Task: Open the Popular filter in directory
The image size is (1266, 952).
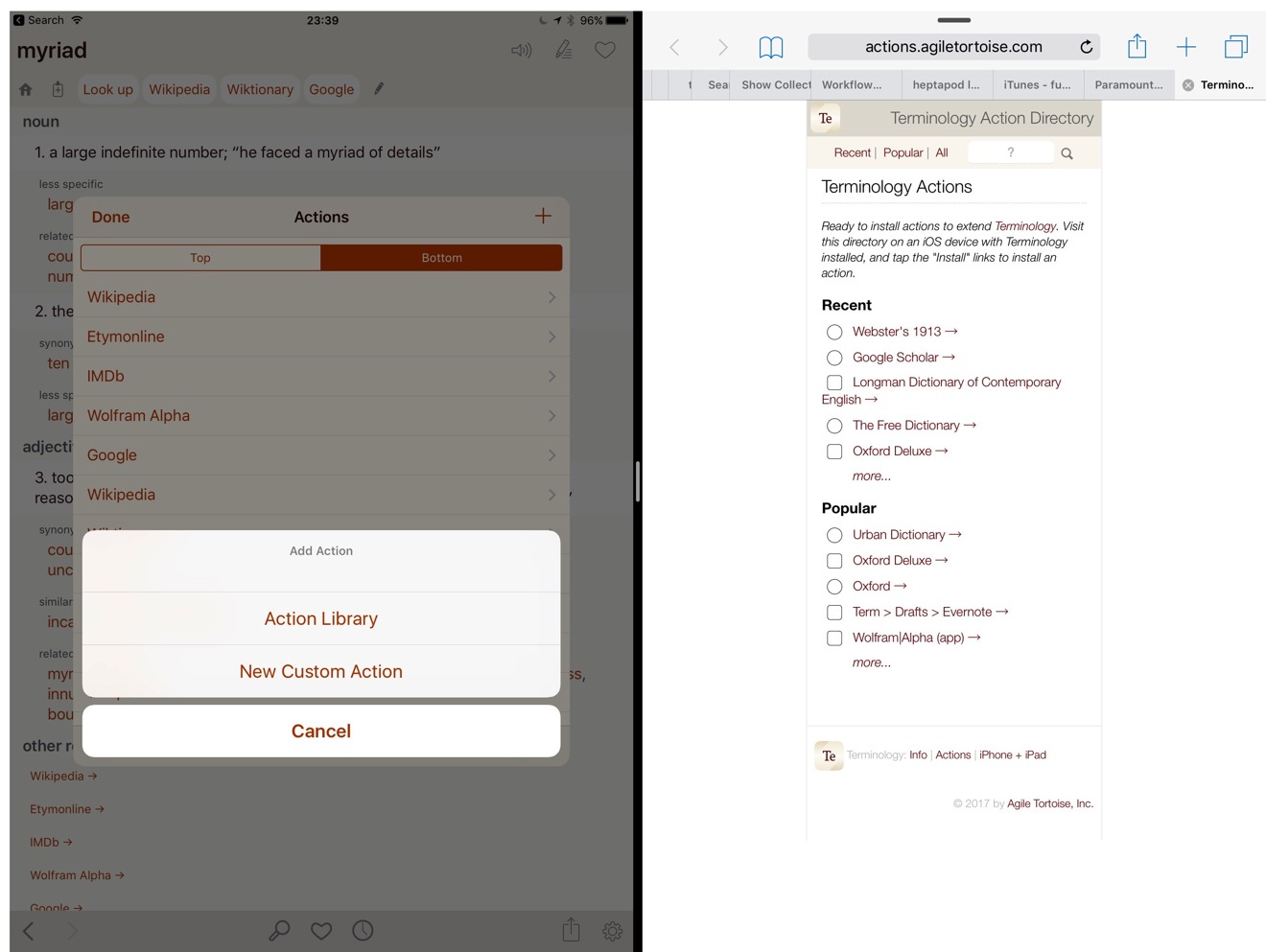Action: [x=903, y=153]
